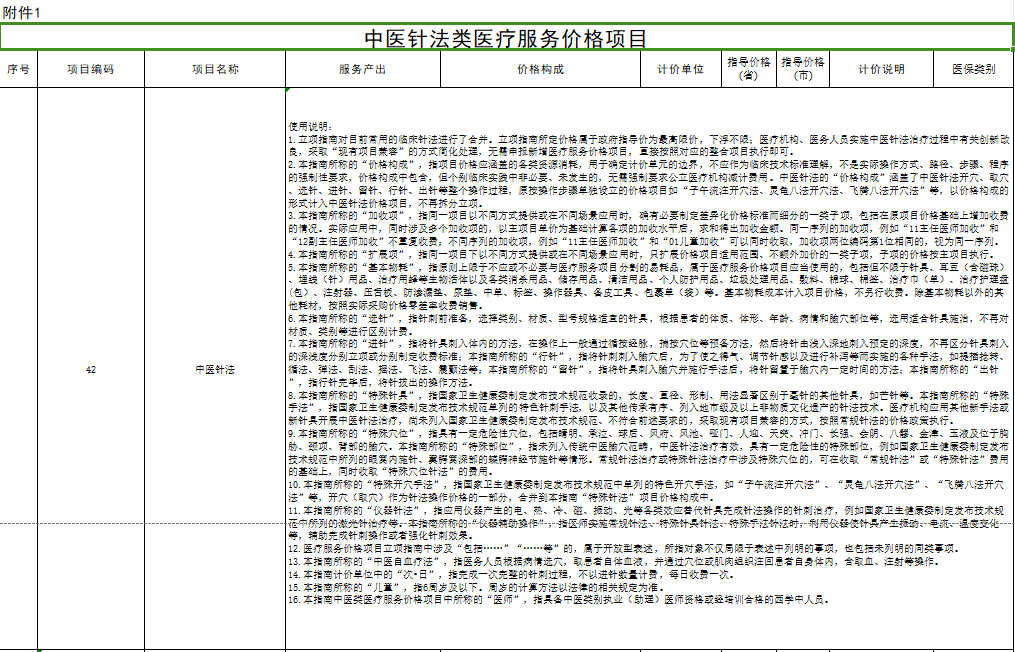Select the '医保类别' header cell
The width and height of the screenshot is (1015, 652).
coord(973,69)
